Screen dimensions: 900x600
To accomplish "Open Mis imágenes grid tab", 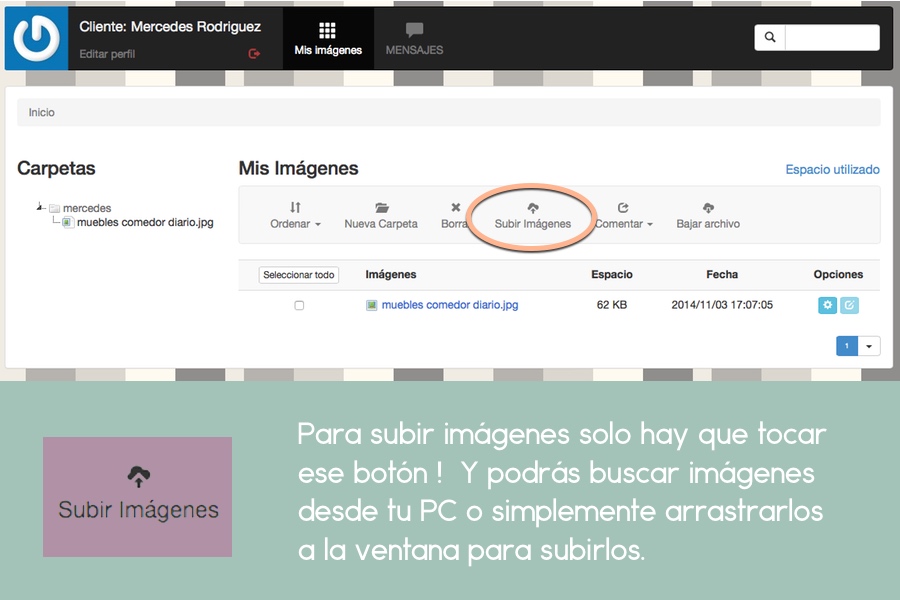I will tap(328, 38).
